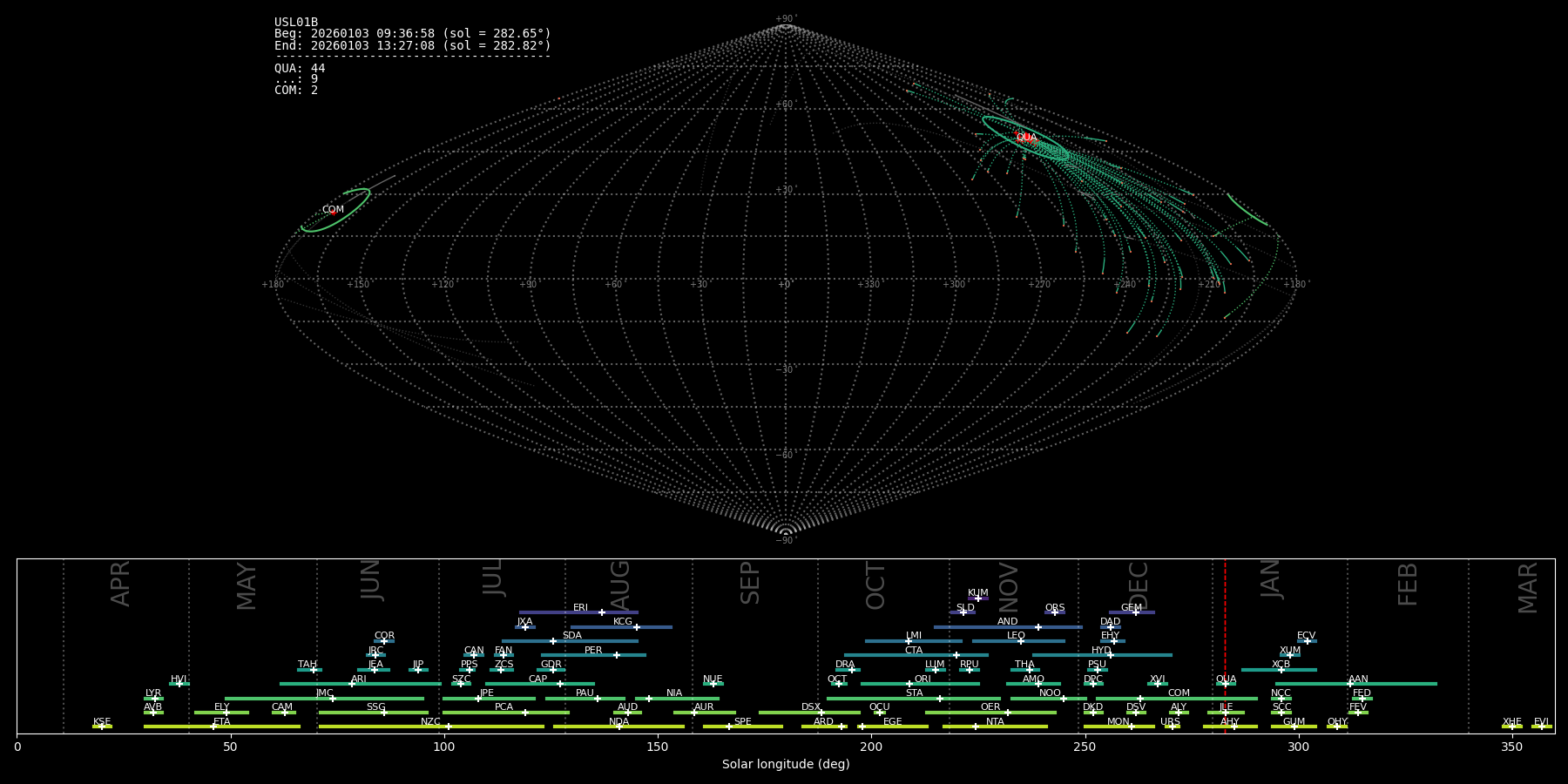The width and height of the screenshot is (1568, 784).
Task: Select the GEM shower peak marker
Action: click(x=1136, y=612)
